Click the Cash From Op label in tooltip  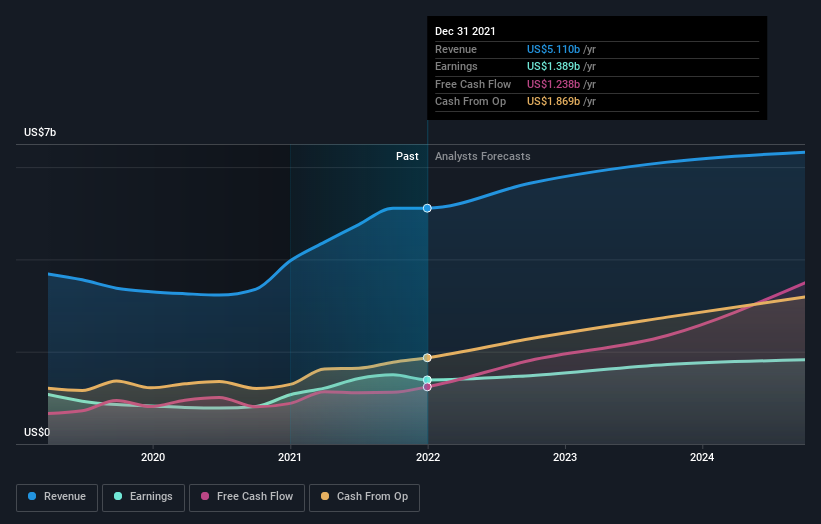tap(470, 102)
